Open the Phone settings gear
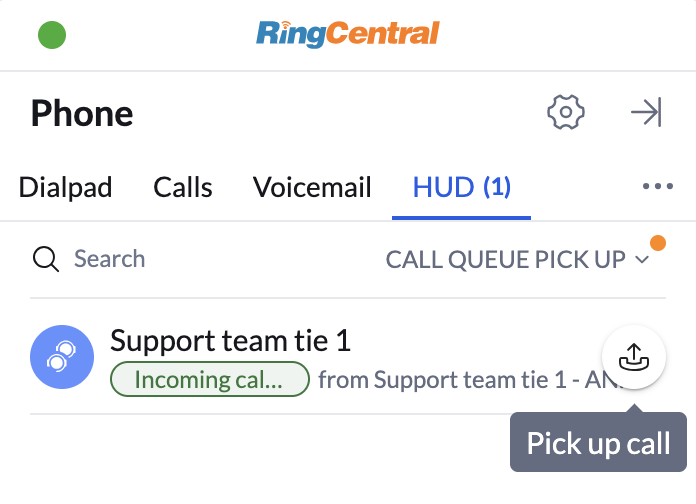This screenshot has height=504, width=696. tap(566, 112)
